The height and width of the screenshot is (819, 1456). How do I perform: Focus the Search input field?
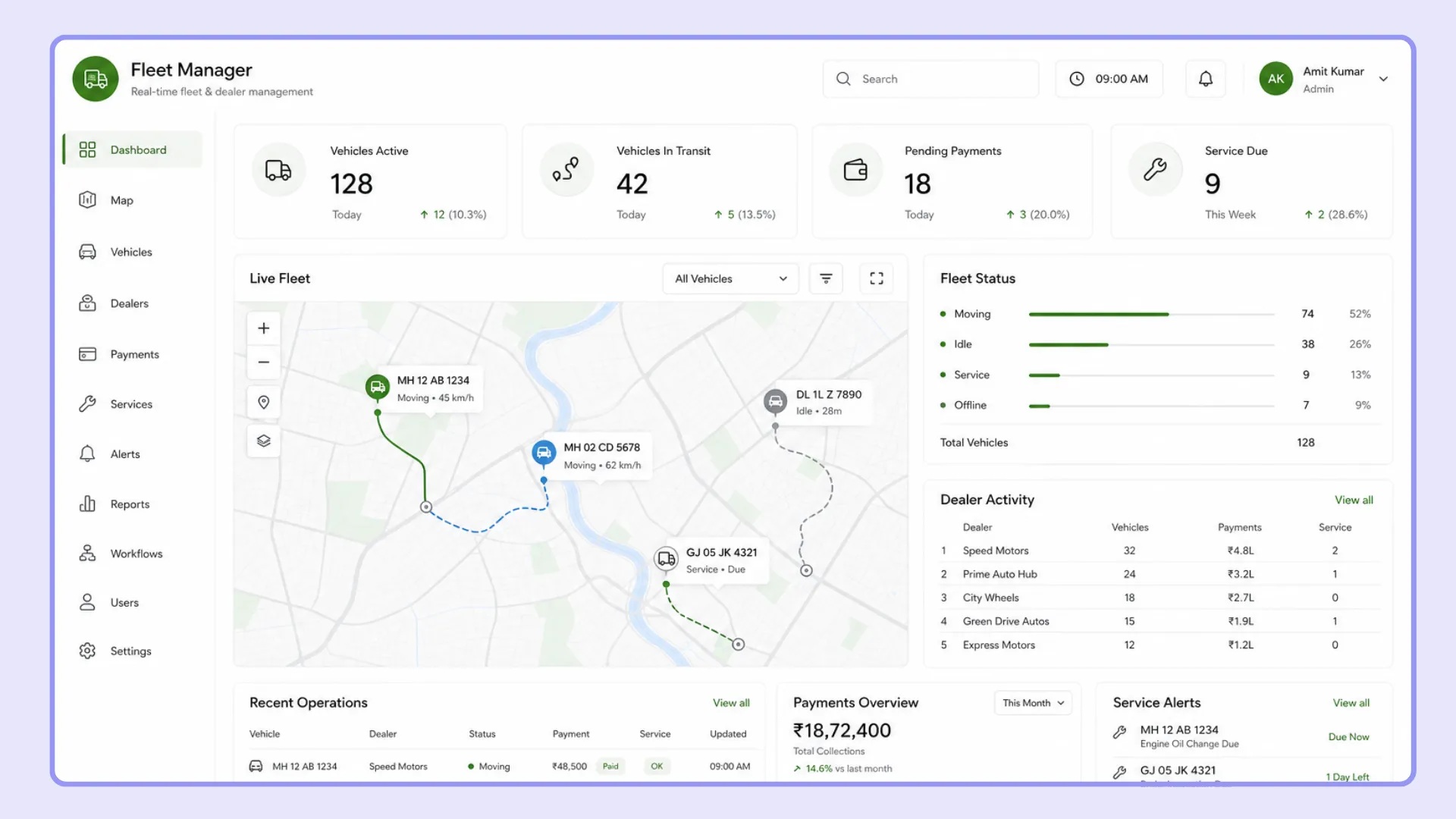tap(930, 79)
